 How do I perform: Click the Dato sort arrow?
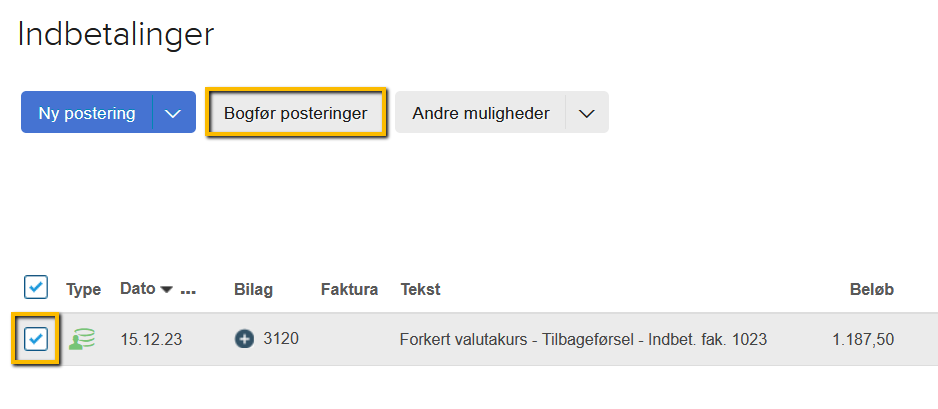click(166, 290)
